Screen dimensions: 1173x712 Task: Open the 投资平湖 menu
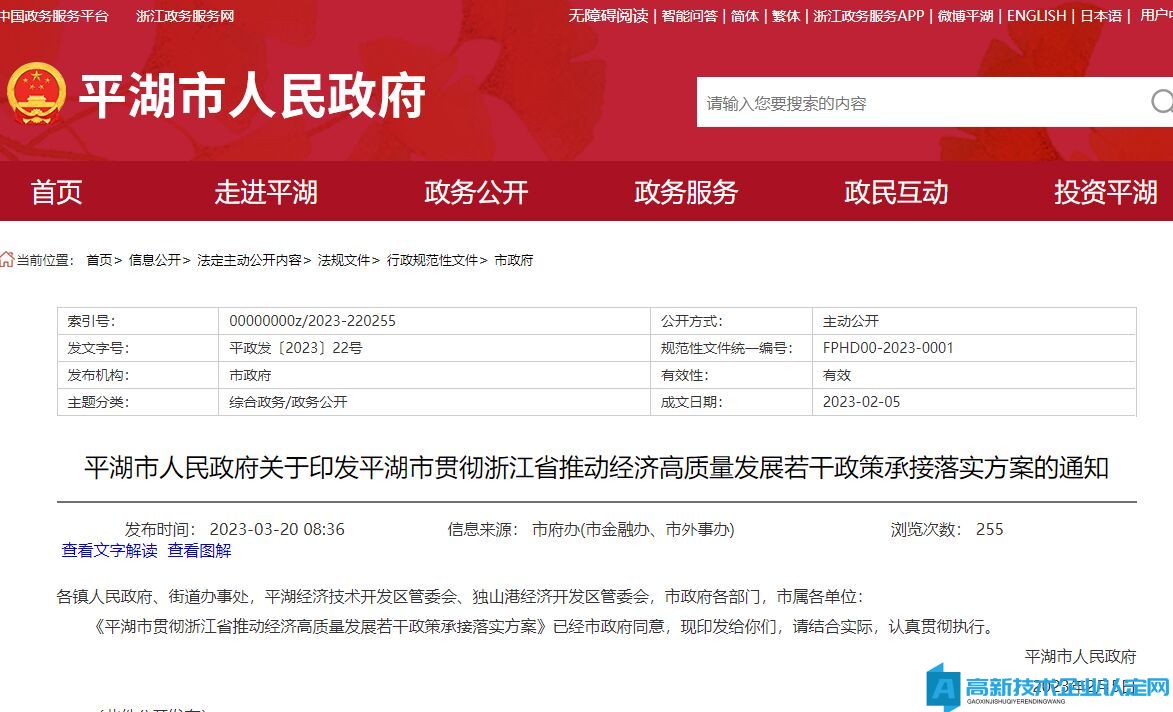[1106, 192]
